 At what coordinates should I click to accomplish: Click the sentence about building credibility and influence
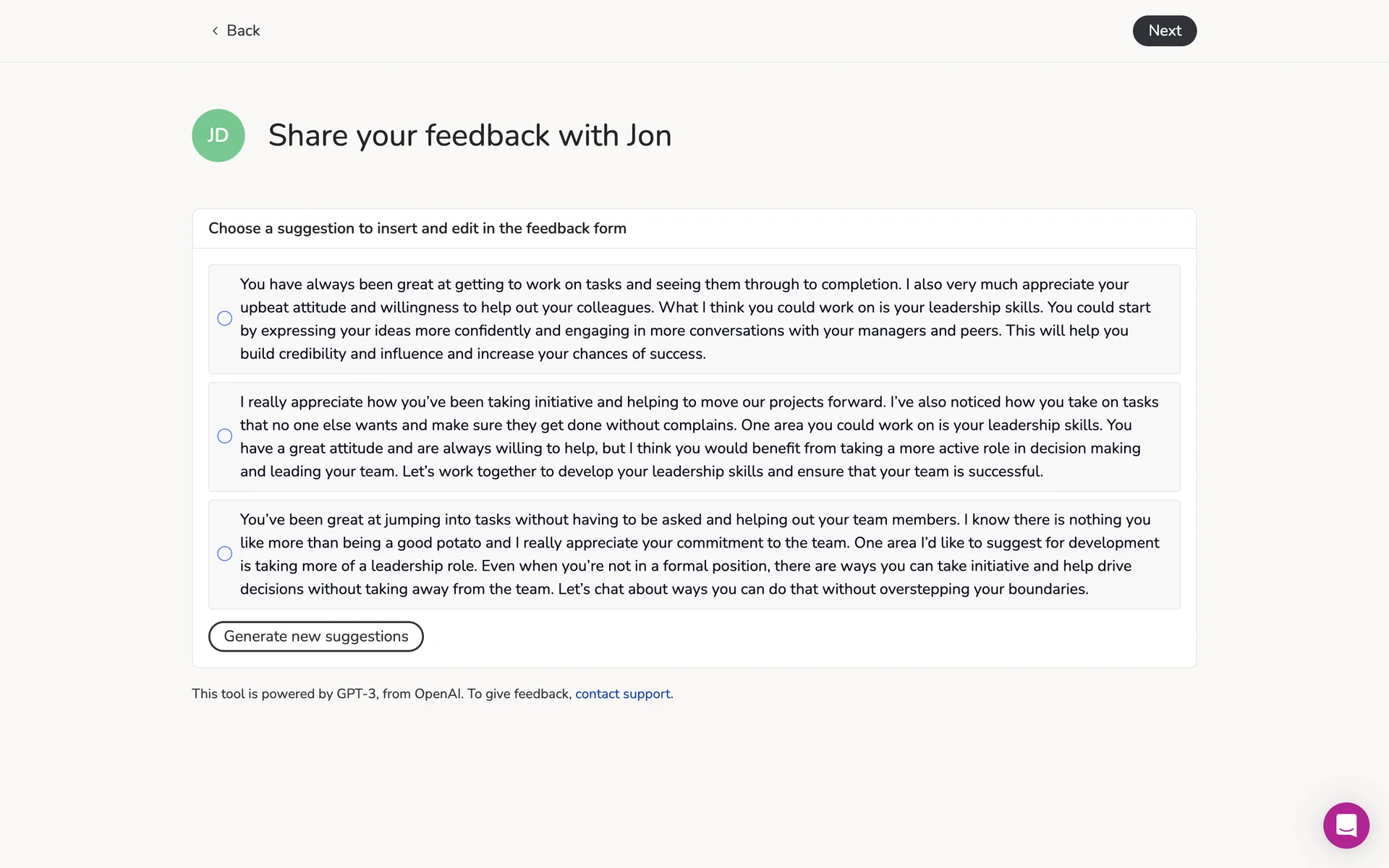point(472,354)
